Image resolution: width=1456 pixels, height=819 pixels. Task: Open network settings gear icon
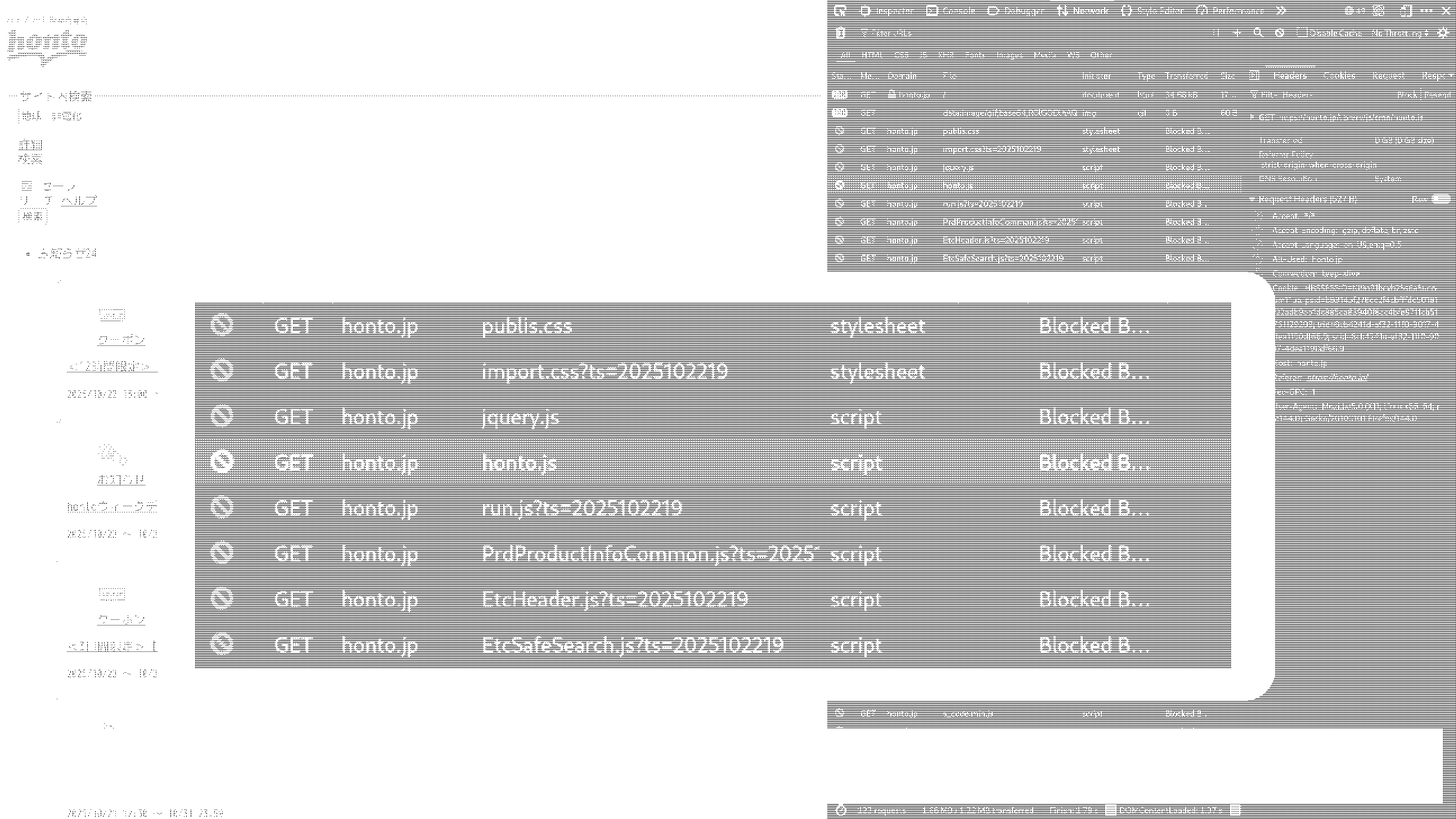tap(1443, 33)
